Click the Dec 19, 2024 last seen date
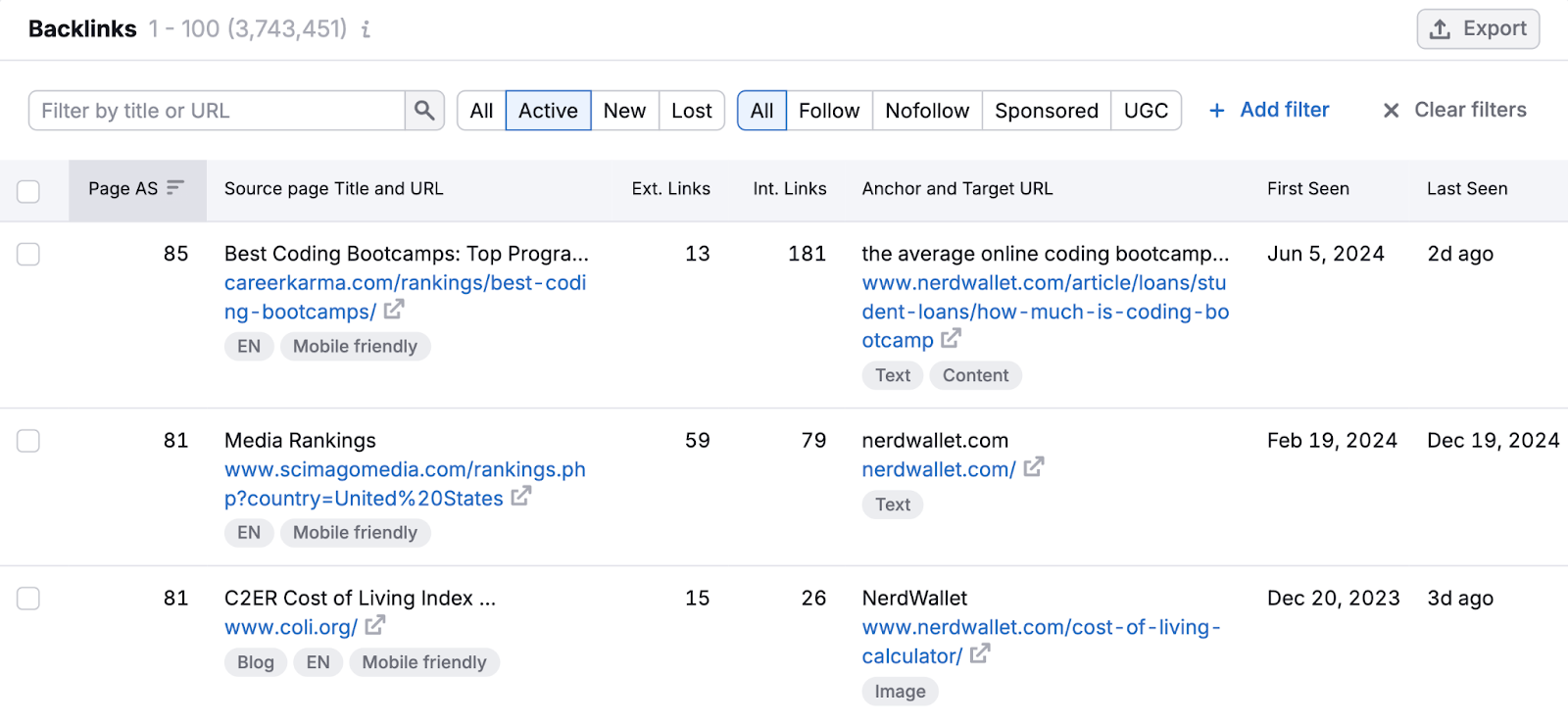The height and width of the screenshot is (722, 1568). click(1493, 441)
